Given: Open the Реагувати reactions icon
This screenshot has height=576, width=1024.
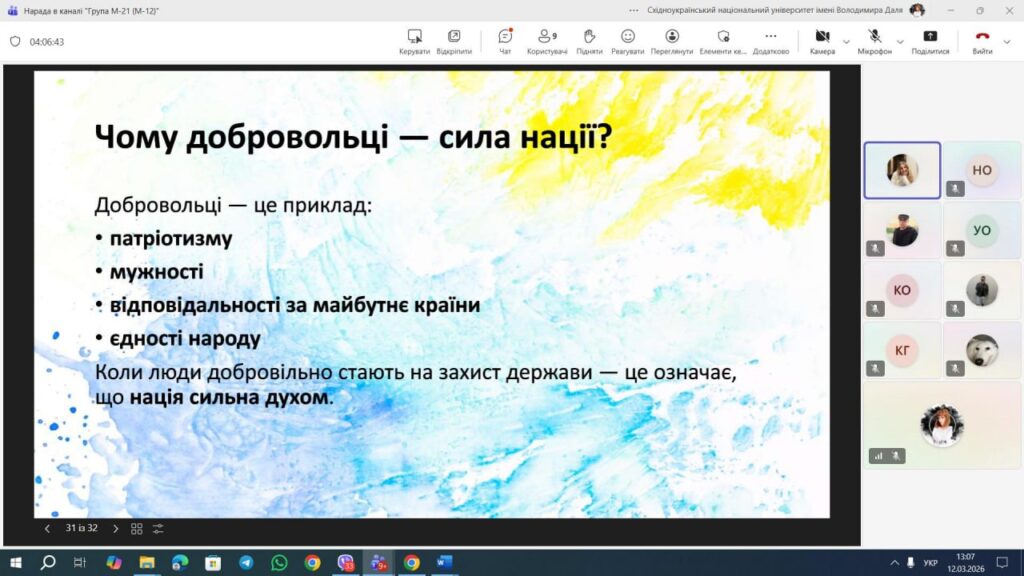Looking at the screenshot, I should 628,40.
